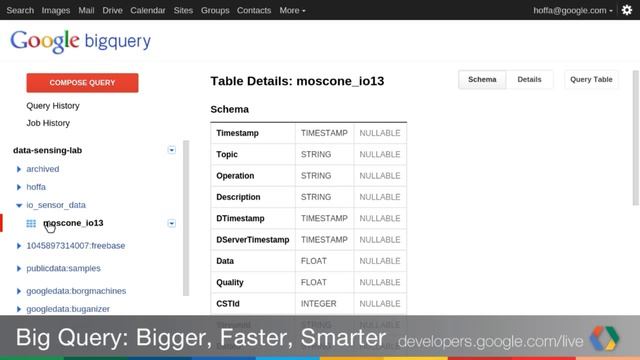Image resolution: width=640 pixels, height=360 pixels.
Task: Click INTEGER type in CSTId row
Action: click(x=319, y=304)
